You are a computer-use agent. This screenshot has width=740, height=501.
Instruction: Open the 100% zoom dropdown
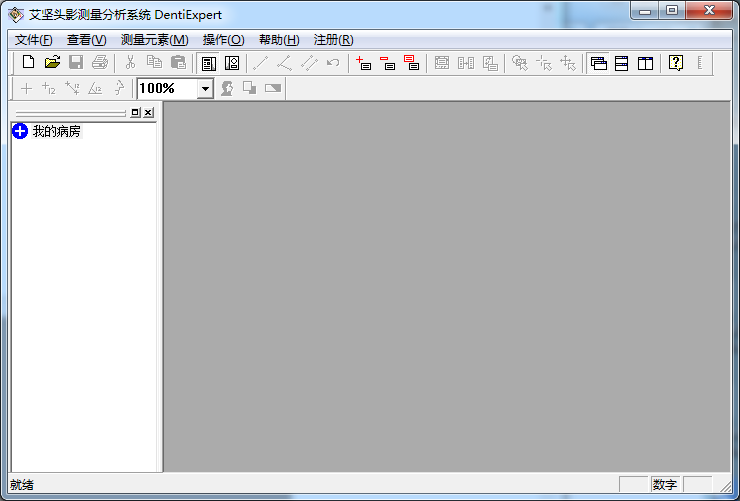(x=205, y=89)
